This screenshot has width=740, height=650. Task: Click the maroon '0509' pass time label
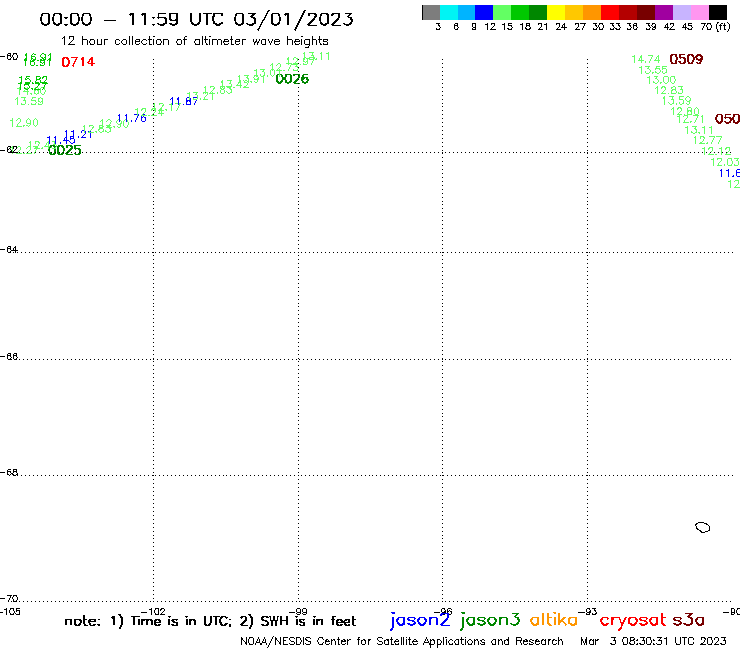tap(686, 59)
